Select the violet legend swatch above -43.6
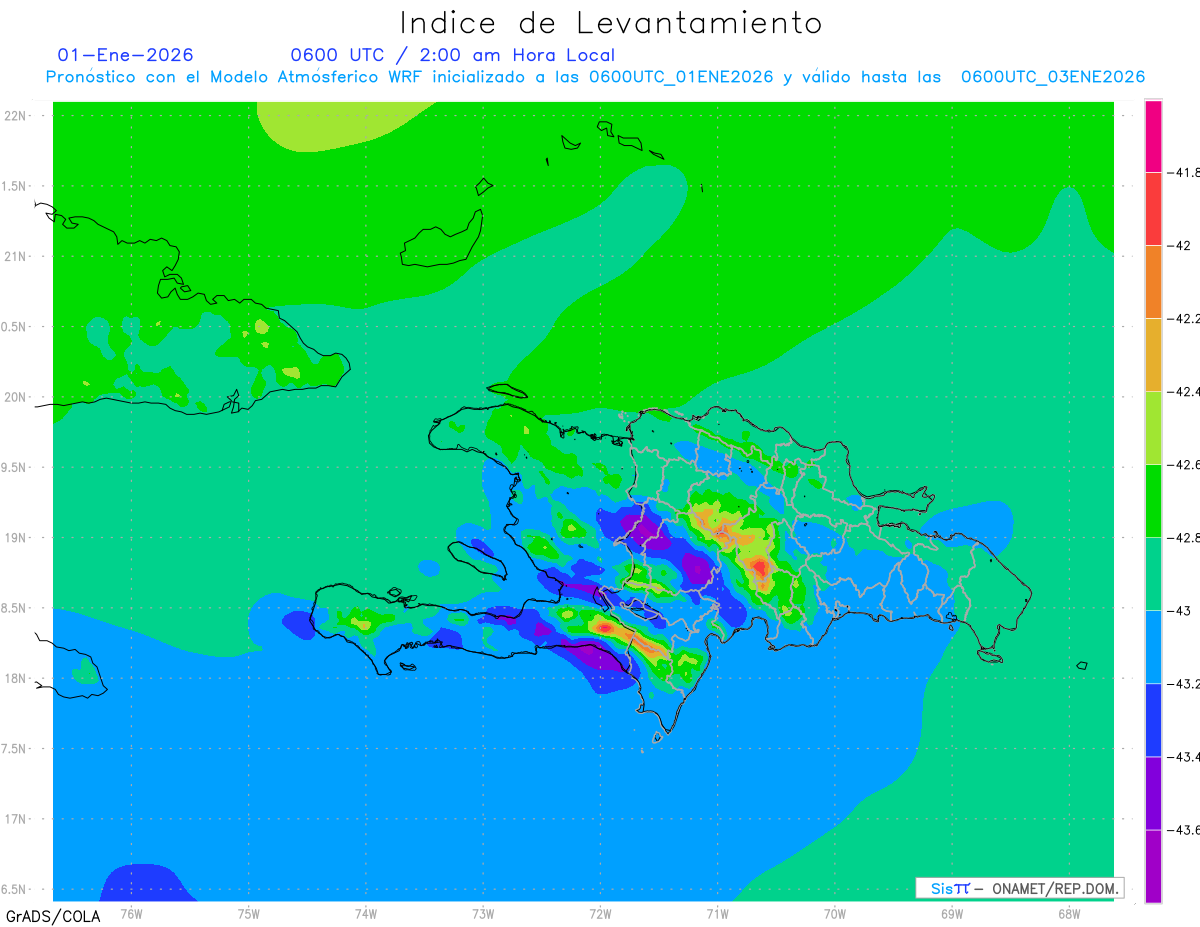This screenshot has width=1200, height=927. point(1153,792)
